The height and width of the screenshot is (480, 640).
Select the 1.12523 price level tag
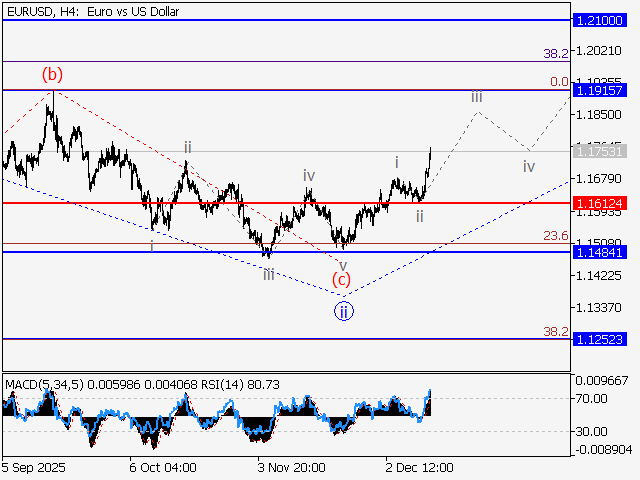(600, 339)
